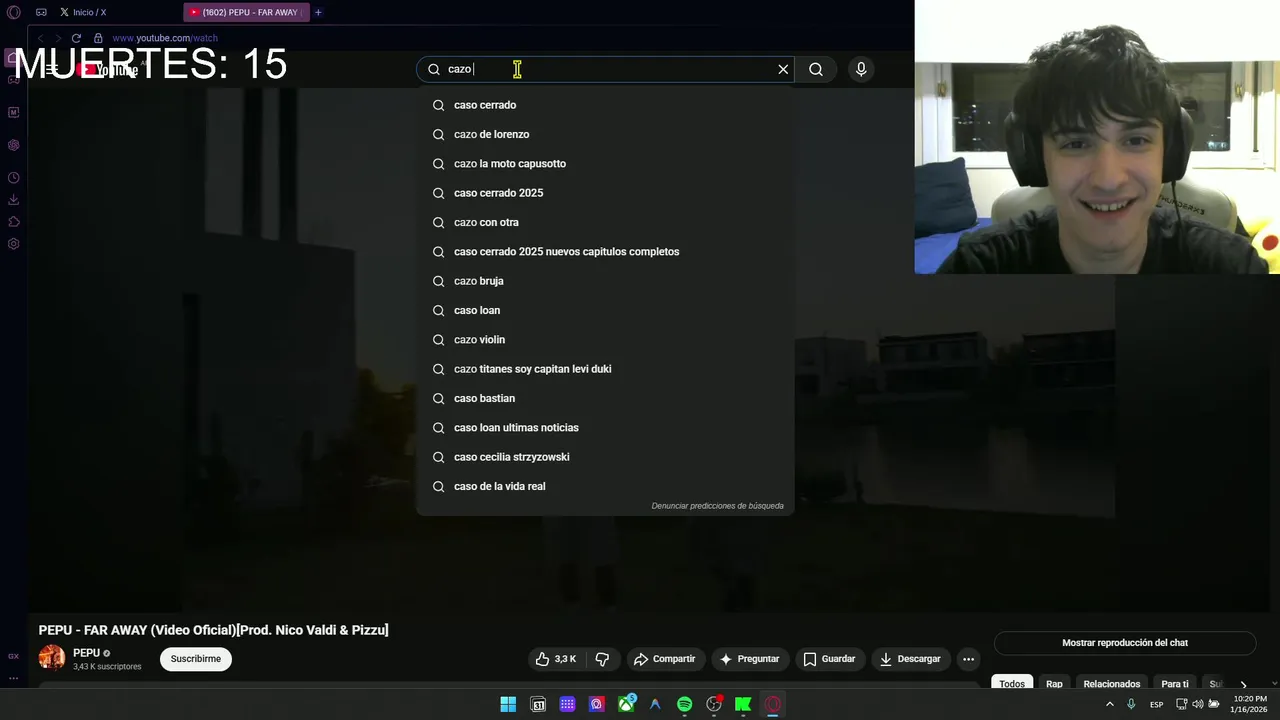
Task: Dislike the video with thumbs-down
Action: tap(602, 659)
